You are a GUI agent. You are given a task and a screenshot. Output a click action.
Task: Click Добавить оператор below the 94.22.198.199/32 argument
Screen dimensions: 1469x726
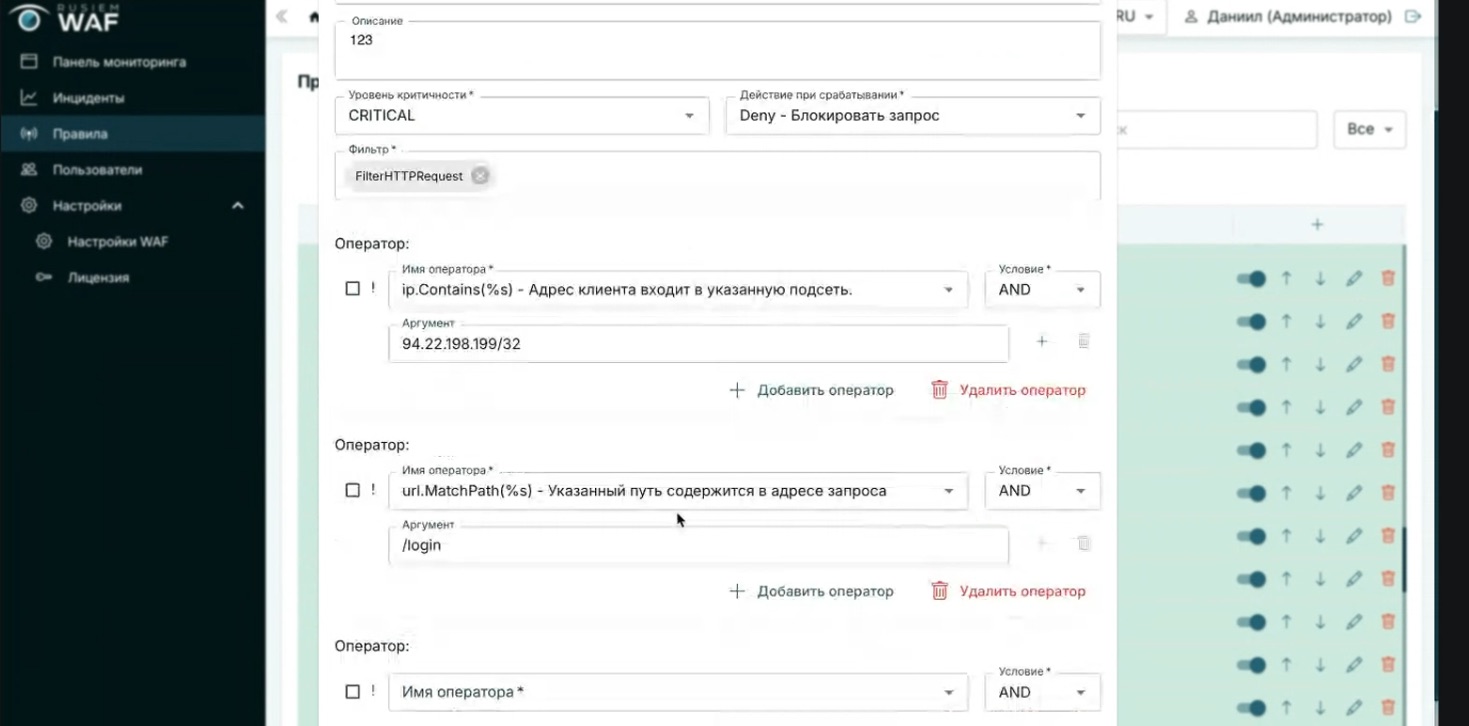[811, 390]
